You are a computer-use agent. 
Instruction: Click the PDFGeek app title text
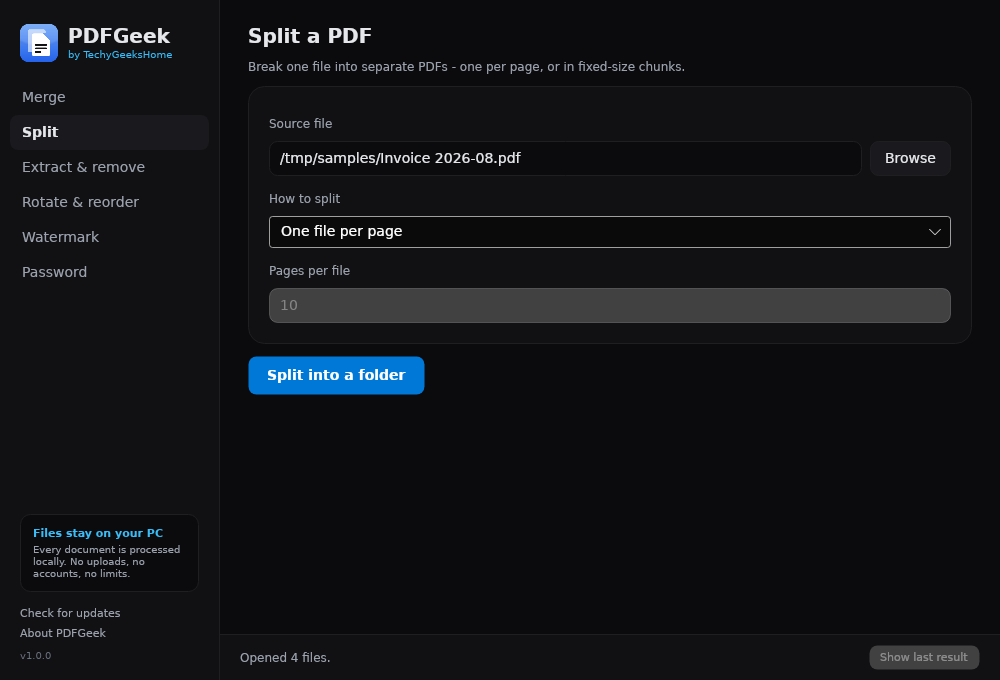coord(119,36)
